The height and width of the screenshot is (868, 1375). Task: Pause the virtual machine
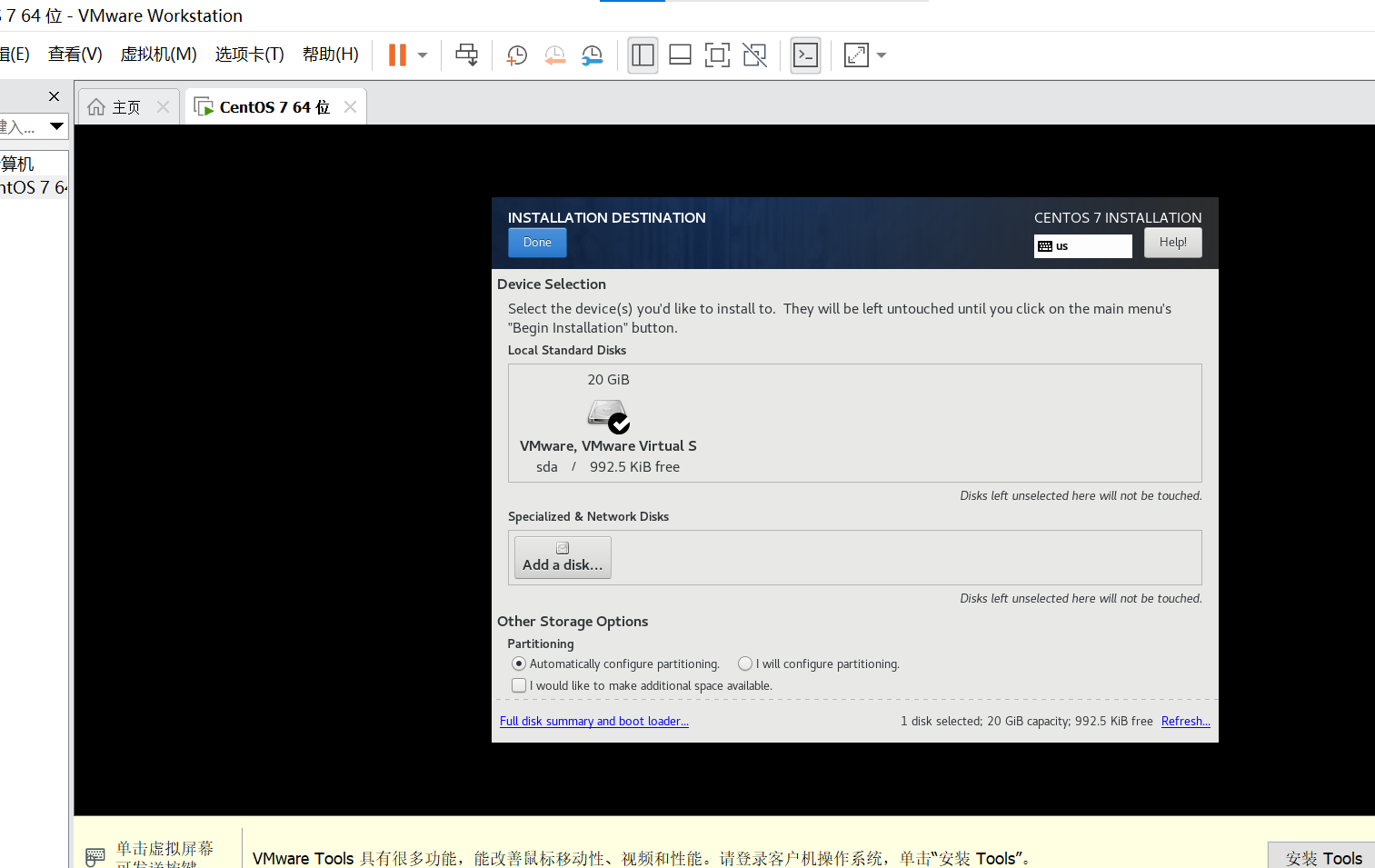[x=397, y=55]
